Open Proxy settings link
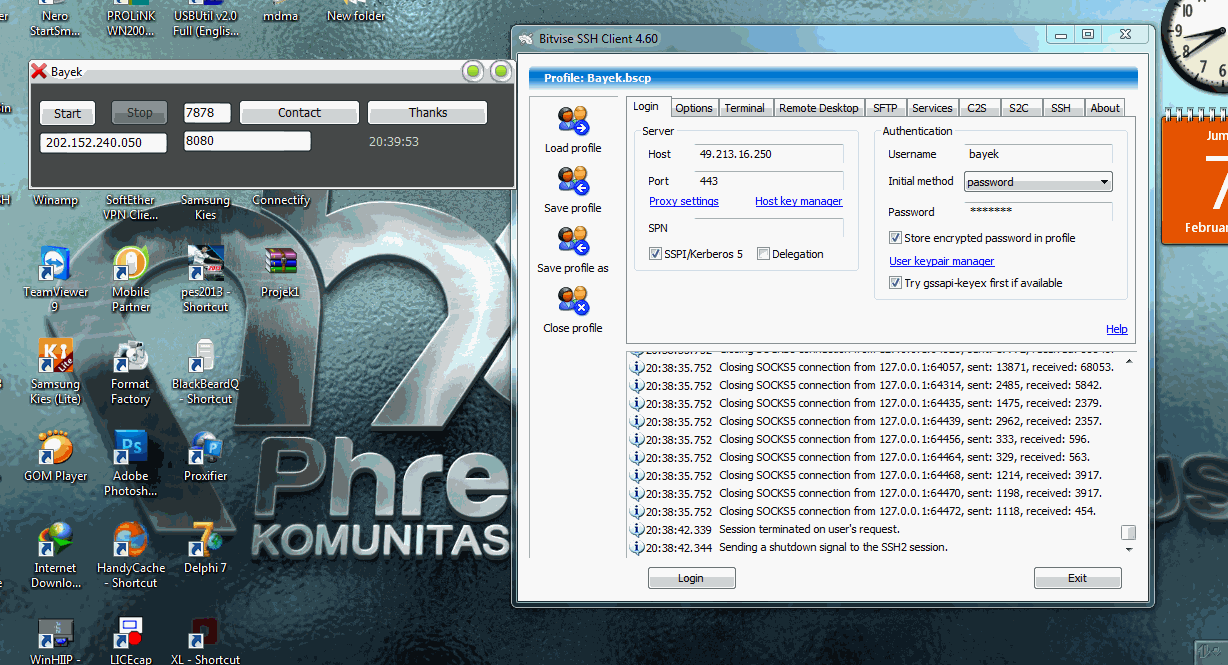Image resolution: width=1228 pixels, height=665 pixels. coord(684,201)
